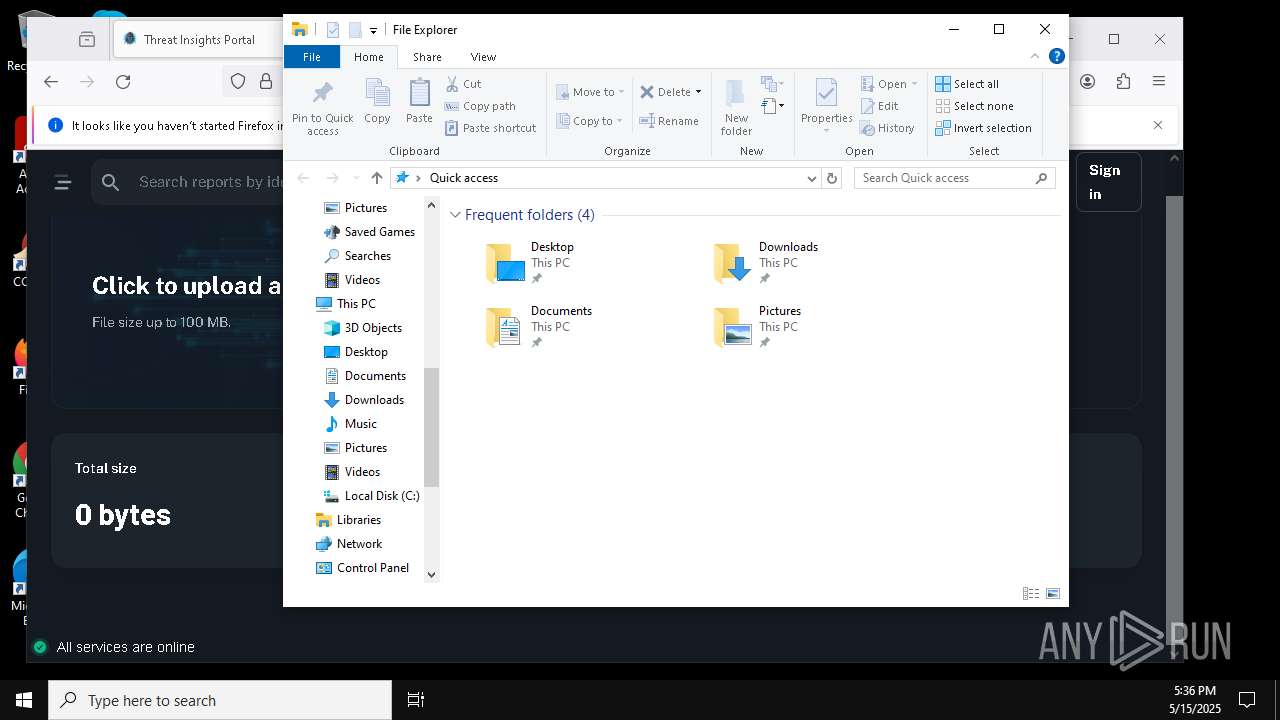1280x720 pixels.
Task: Click File Explorer help question mark icon
Action: pyautogui.click(x=1056, y=57)
